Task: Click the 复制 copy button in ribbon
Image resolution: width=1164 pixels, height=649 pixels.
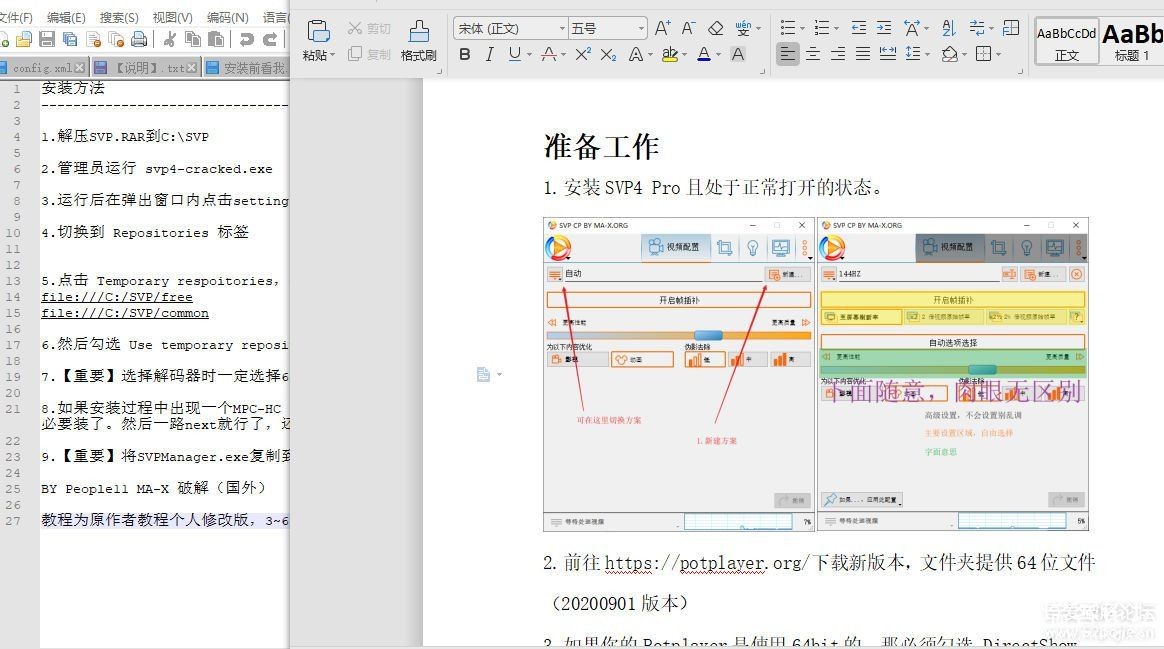Action: 369,54
